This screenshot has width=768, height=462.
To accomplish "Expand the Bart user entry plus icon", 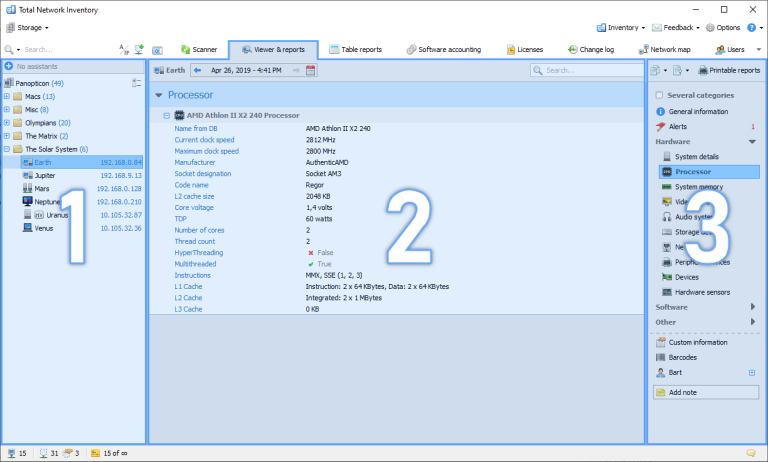I will (x=752, y=373).
